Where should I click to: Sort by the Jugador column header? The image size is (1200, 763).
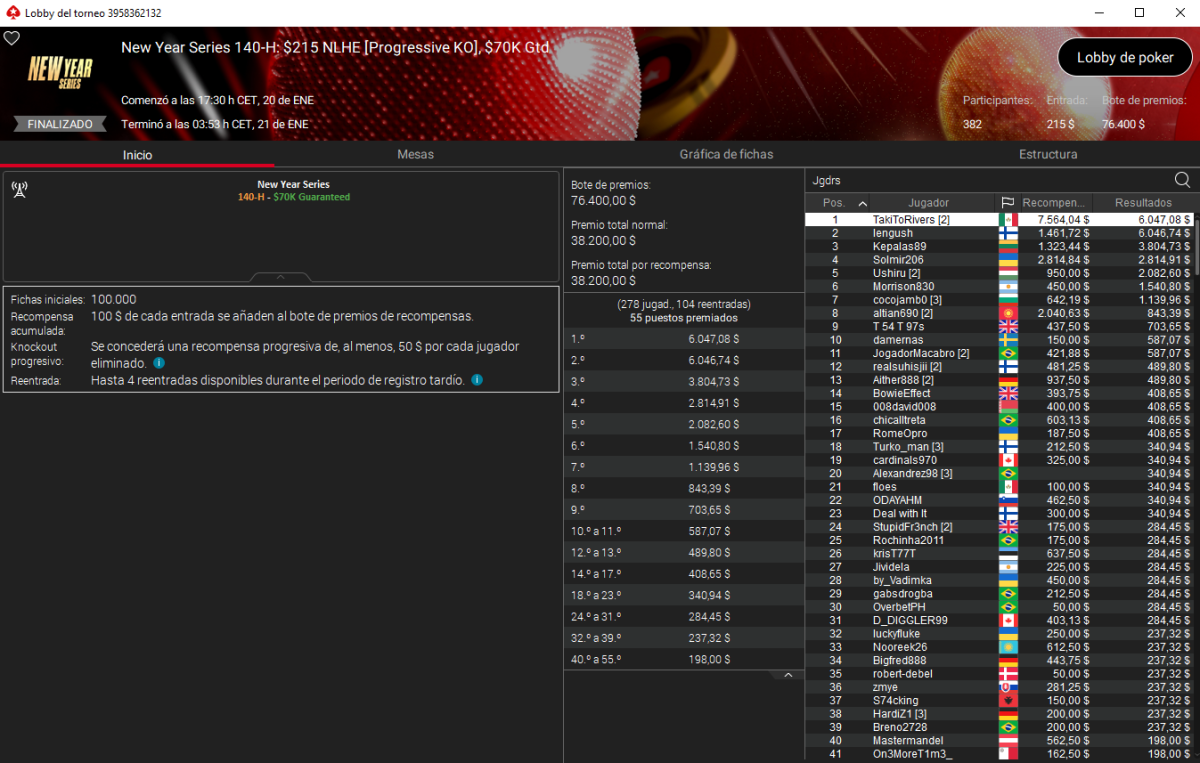pos(928,203)
